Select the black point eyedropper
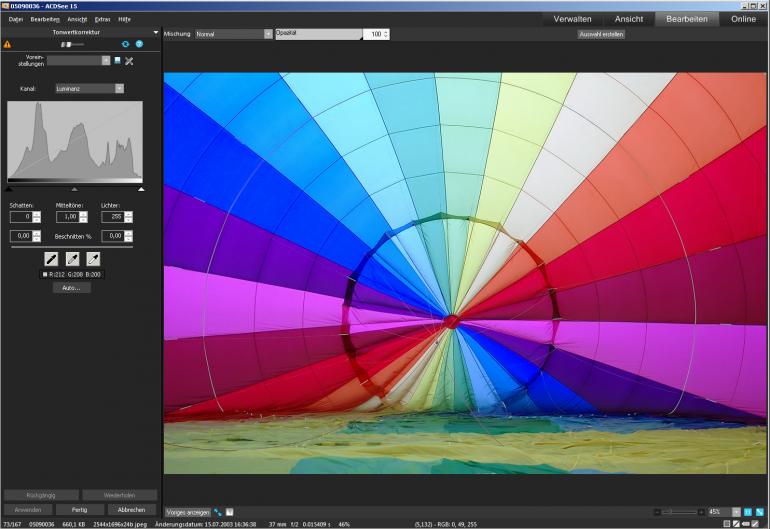This screenshot has height=529, width=770. pyautogui.click(x=51, y=259)
